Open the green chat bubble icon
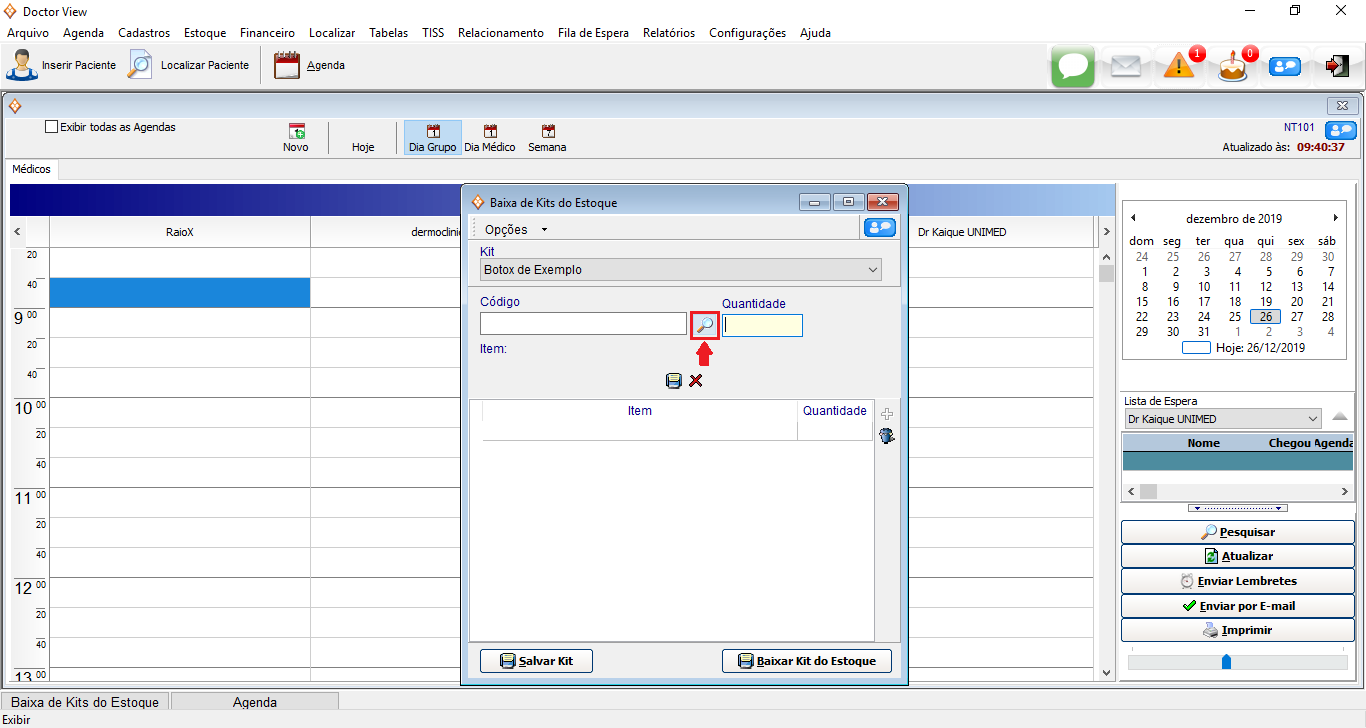The image size is (1366, 728). click(x=1073, y=66)
